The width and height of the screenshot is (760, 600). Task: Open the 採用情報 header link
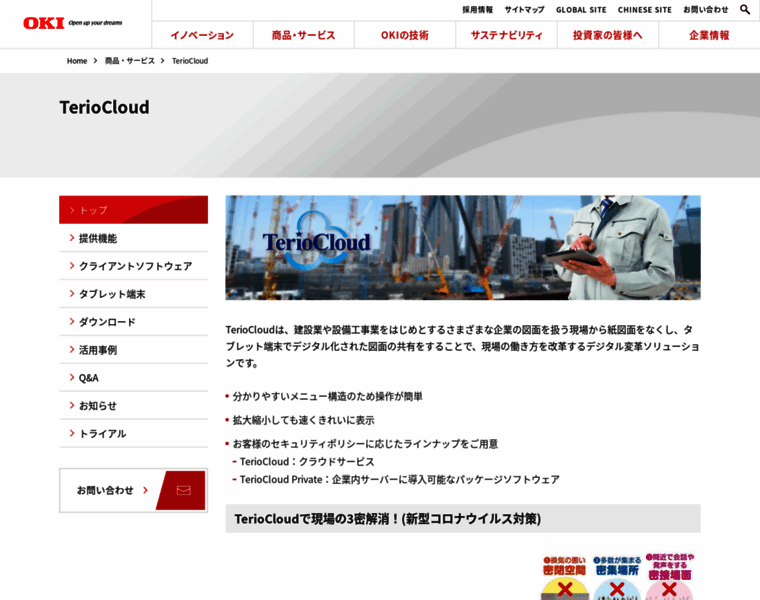coord(477,10)
